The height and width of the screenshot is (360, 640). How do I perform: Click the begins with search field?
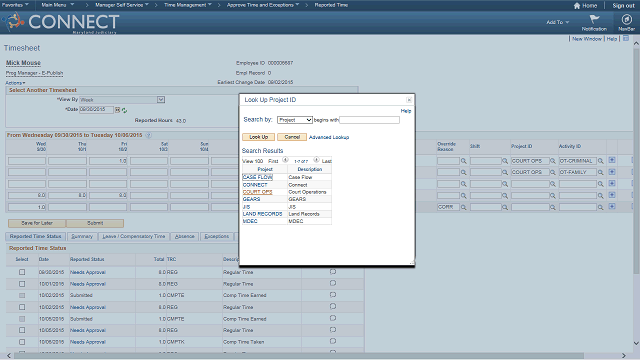pos(369,120)
